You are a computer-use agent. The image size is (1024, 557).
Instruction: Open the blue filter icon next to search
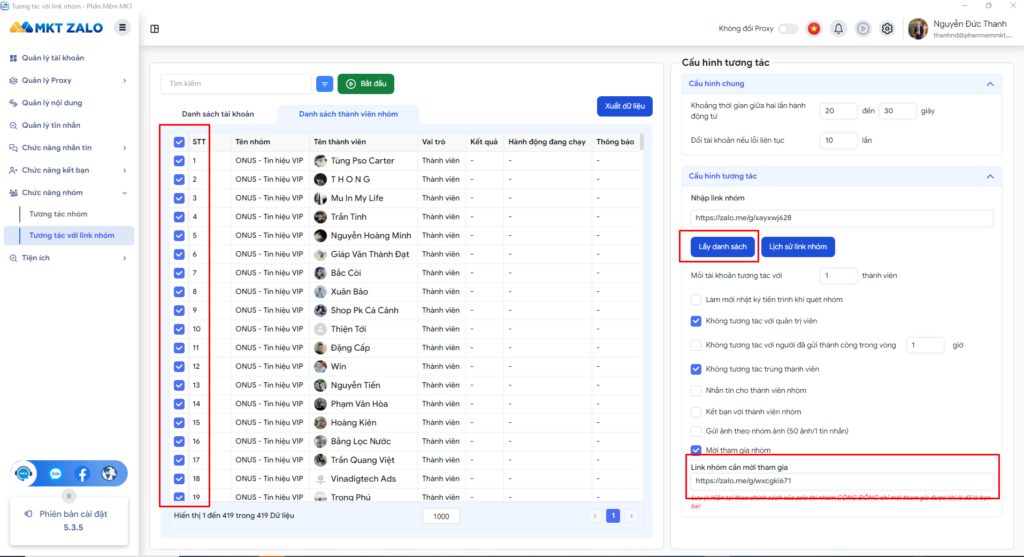pos(325,84)
